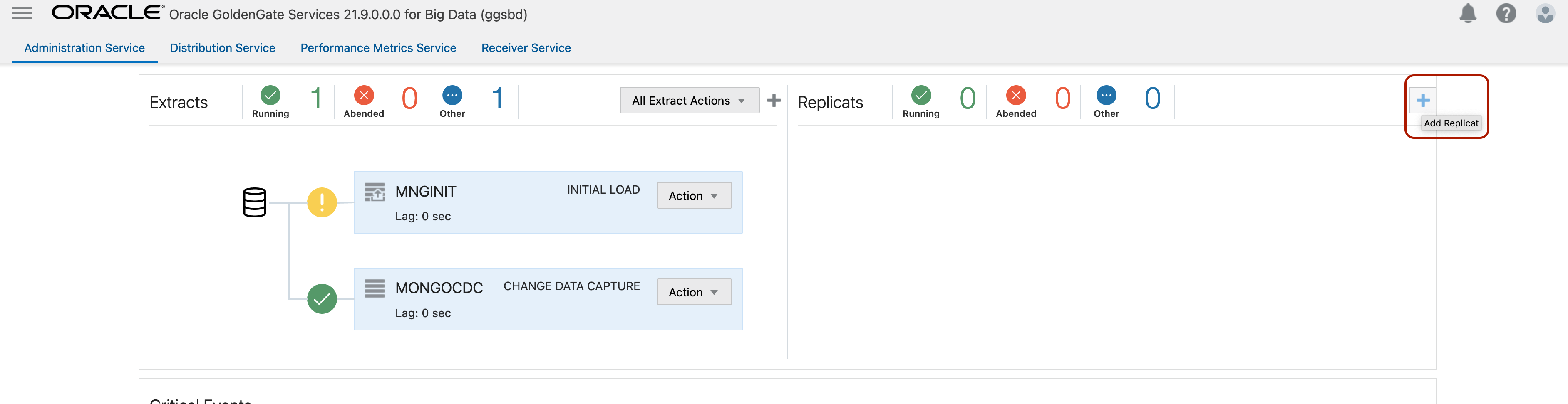Click the yellow warning status of MNGINIT
Screen dimensions: 1568x404
click(322, 202)
